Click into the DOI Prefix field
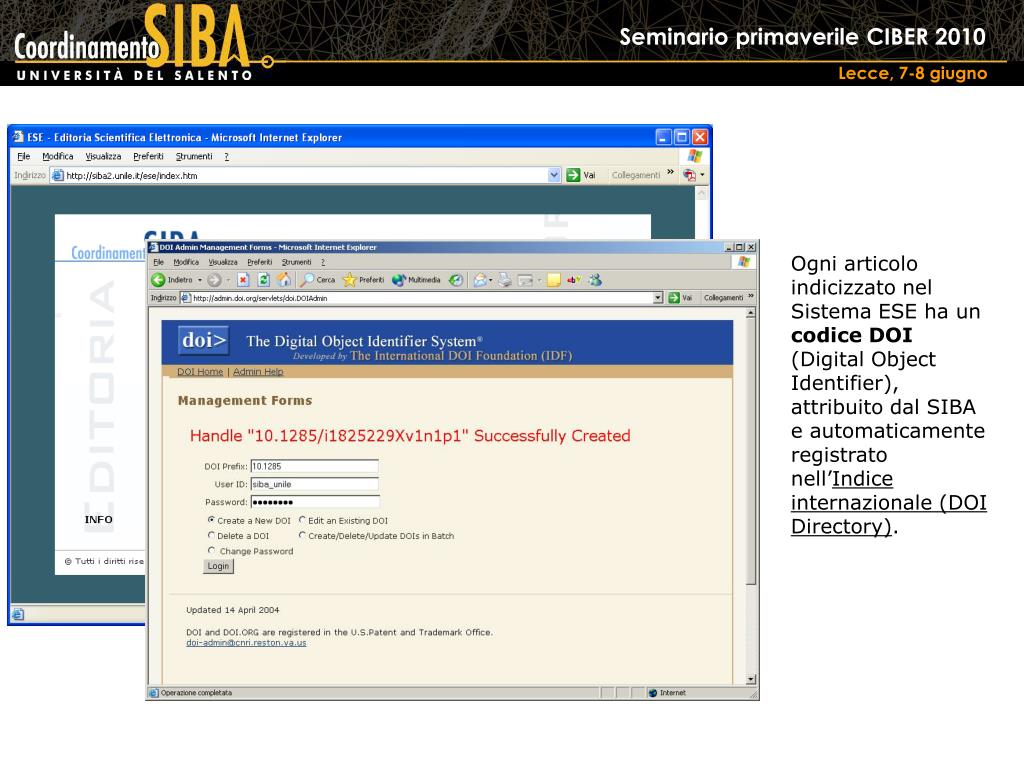This screenshot has width=1024, height=768. pyautogui.click(x=315, y=466)
